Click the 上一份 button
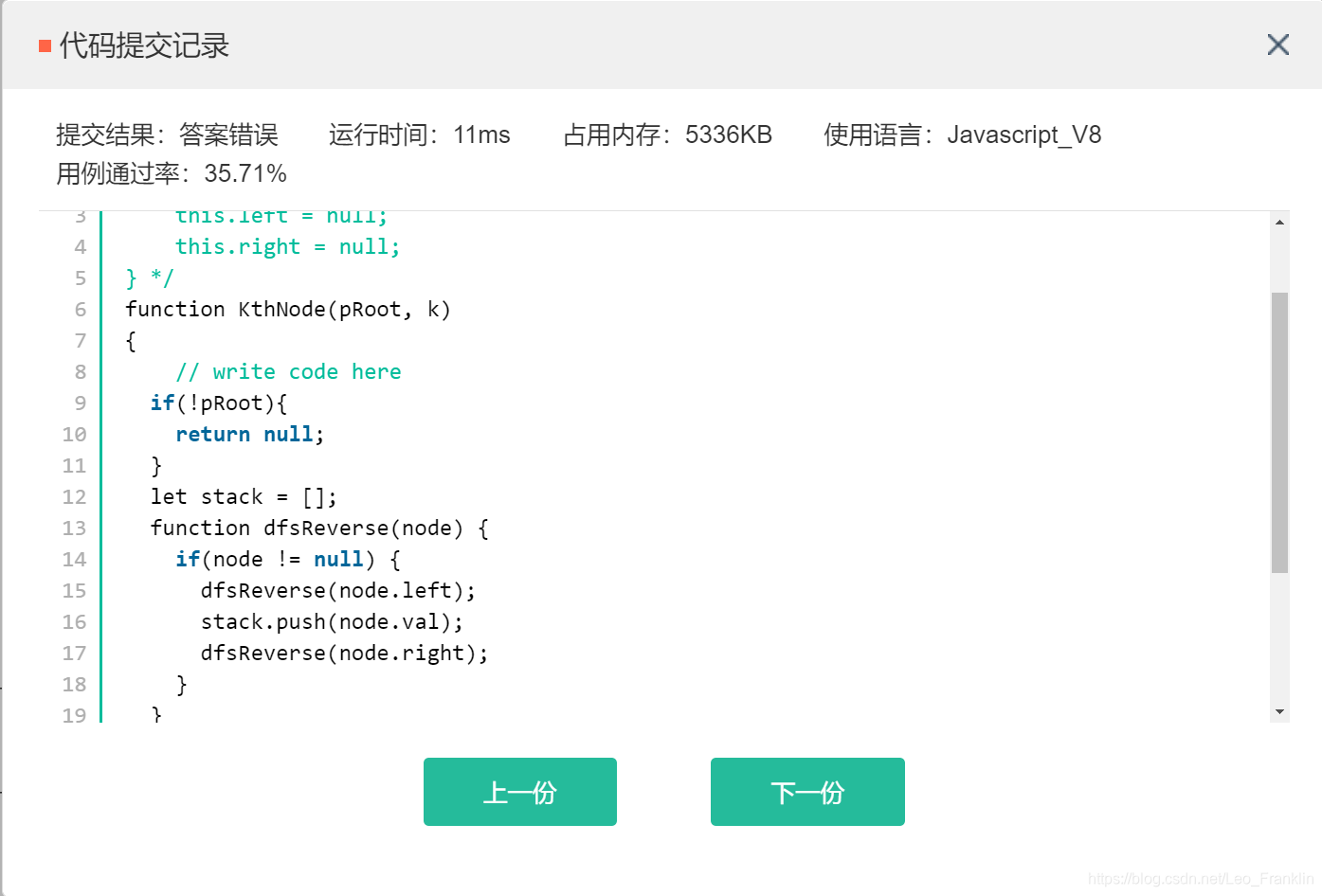Viewport: 1322px width, 896px height. click(x=520, y=792)
